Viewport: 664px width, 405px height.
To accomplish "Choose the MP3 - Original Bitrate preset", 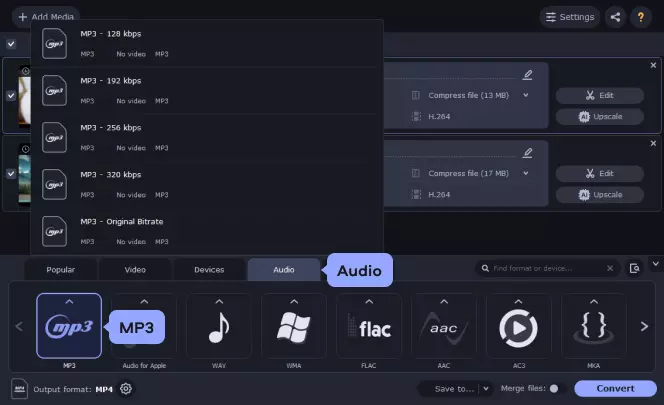I will 207,231.
